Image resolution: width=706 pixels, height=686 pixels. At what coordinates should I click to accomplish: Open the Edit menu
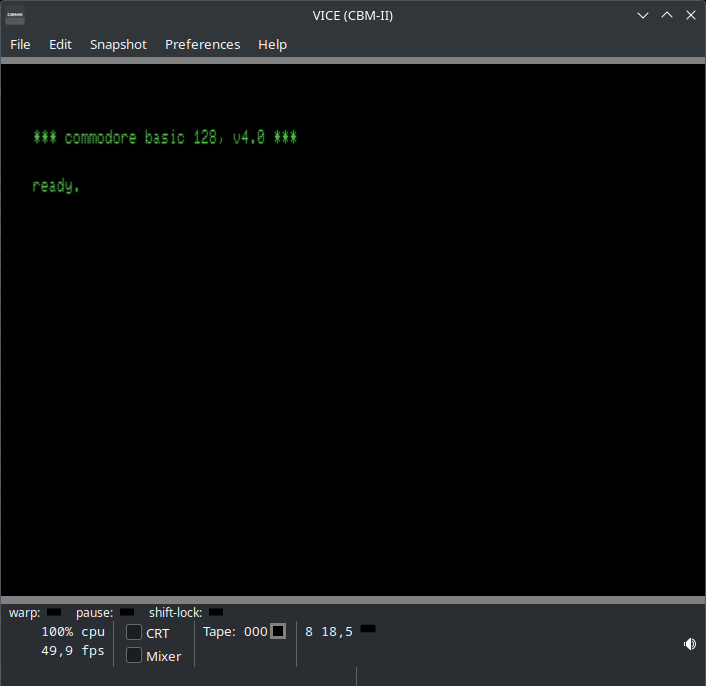60,44
